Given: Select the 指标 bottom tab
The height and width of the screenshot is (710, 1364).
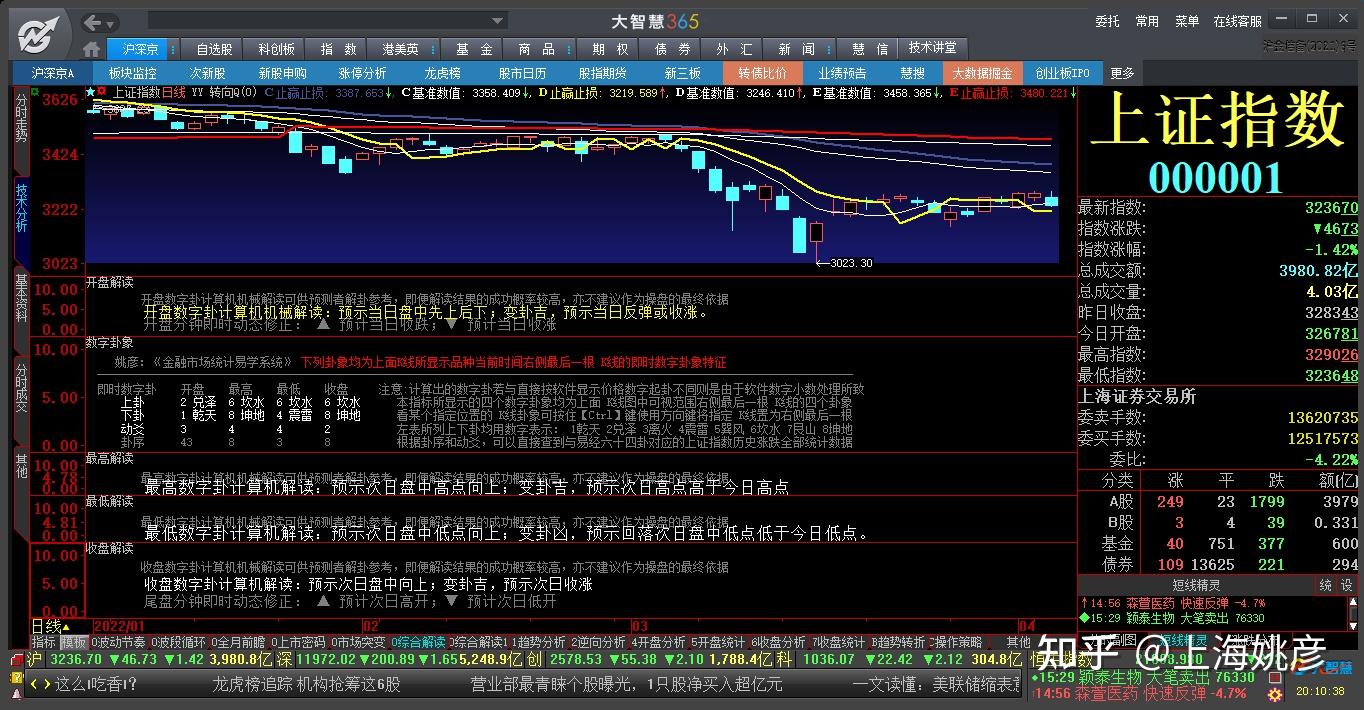Looking at the screenshot, I should [43, 642].
